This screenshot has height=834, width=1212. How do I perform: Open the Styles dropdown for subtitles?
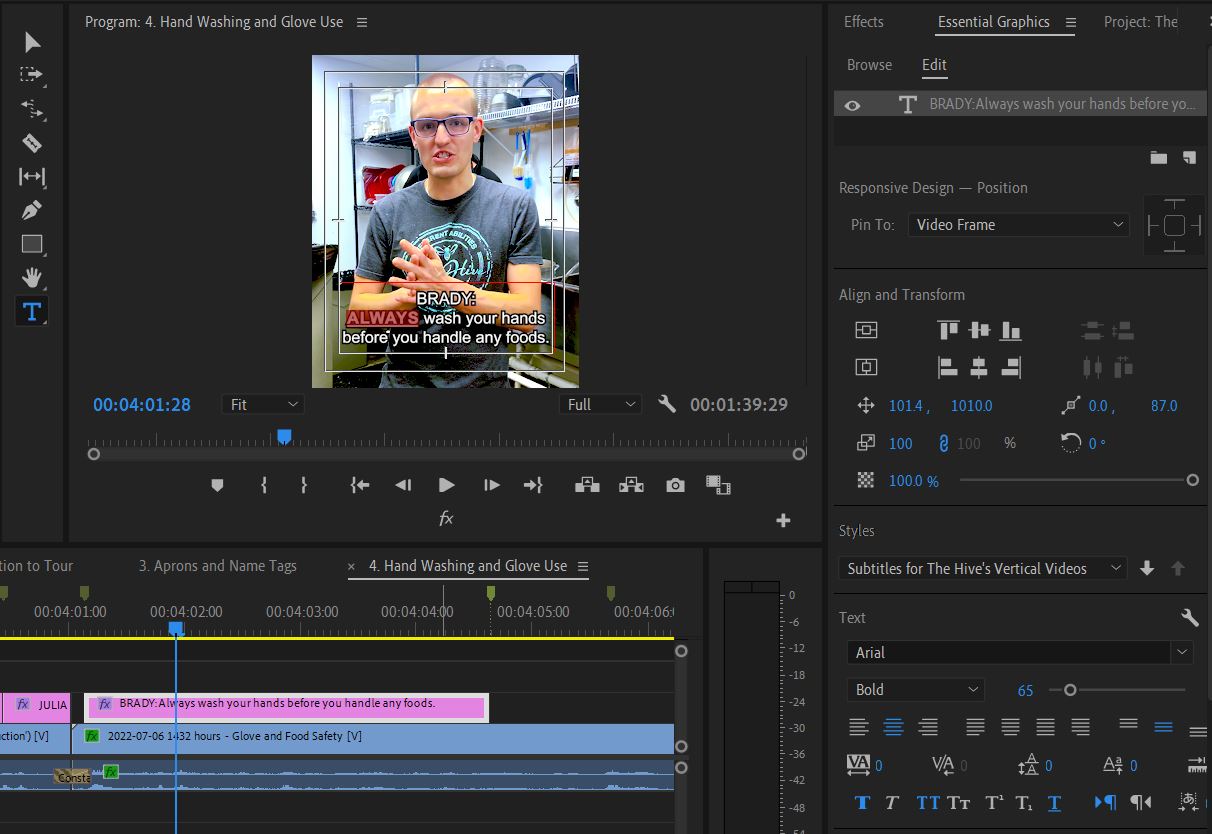point(982,568)
